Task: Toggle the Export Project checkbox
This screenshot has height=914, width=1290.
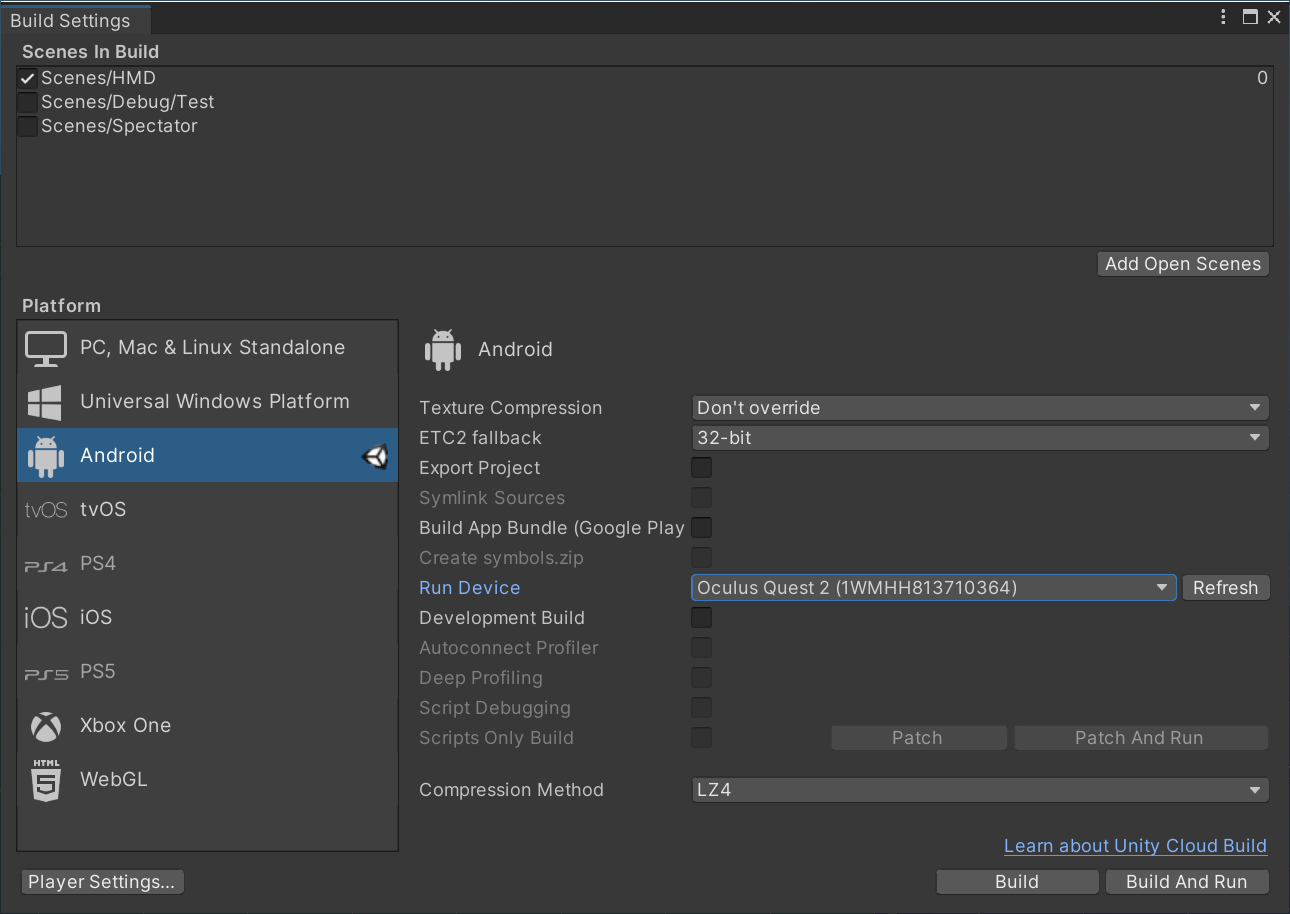Action: pyautogui.click(x=702, y=468)
